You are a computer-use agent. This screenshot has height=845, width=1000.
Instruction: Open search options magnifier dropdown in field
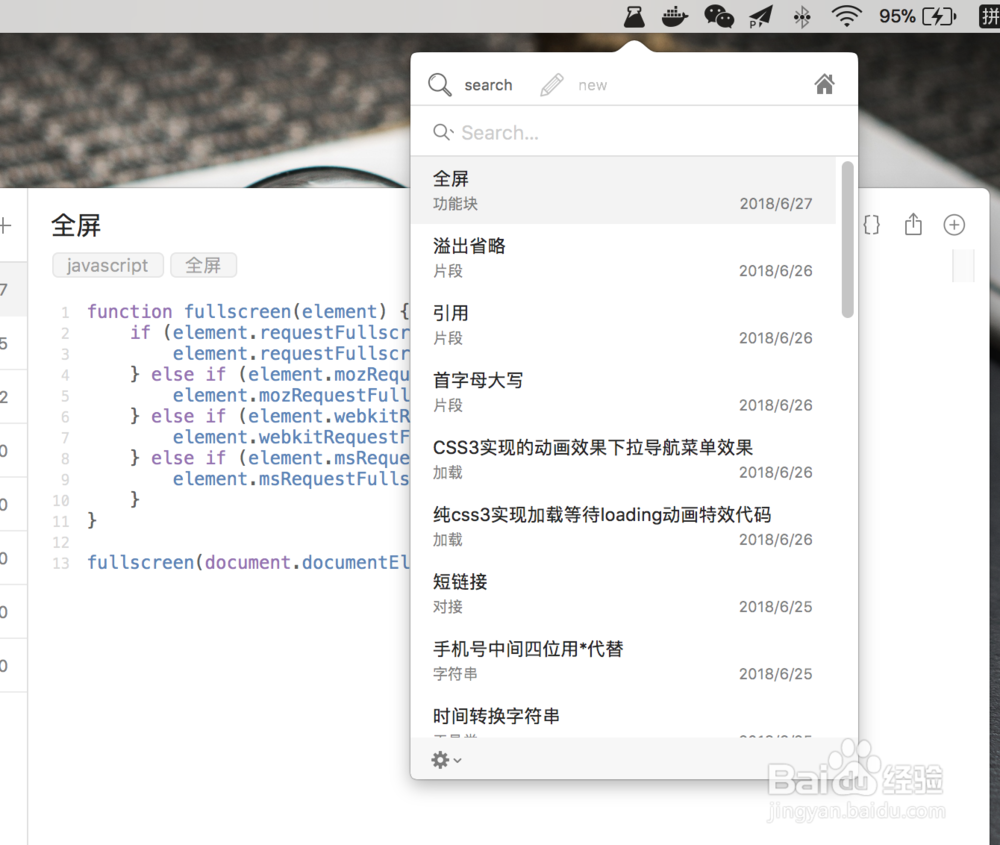(x=443, y=133)
